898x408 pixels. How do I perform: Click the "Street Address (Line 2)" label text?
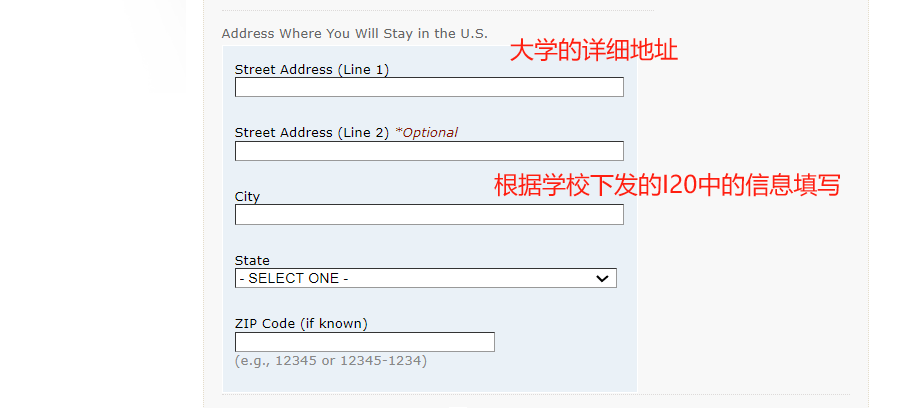[x=311, y=133]
